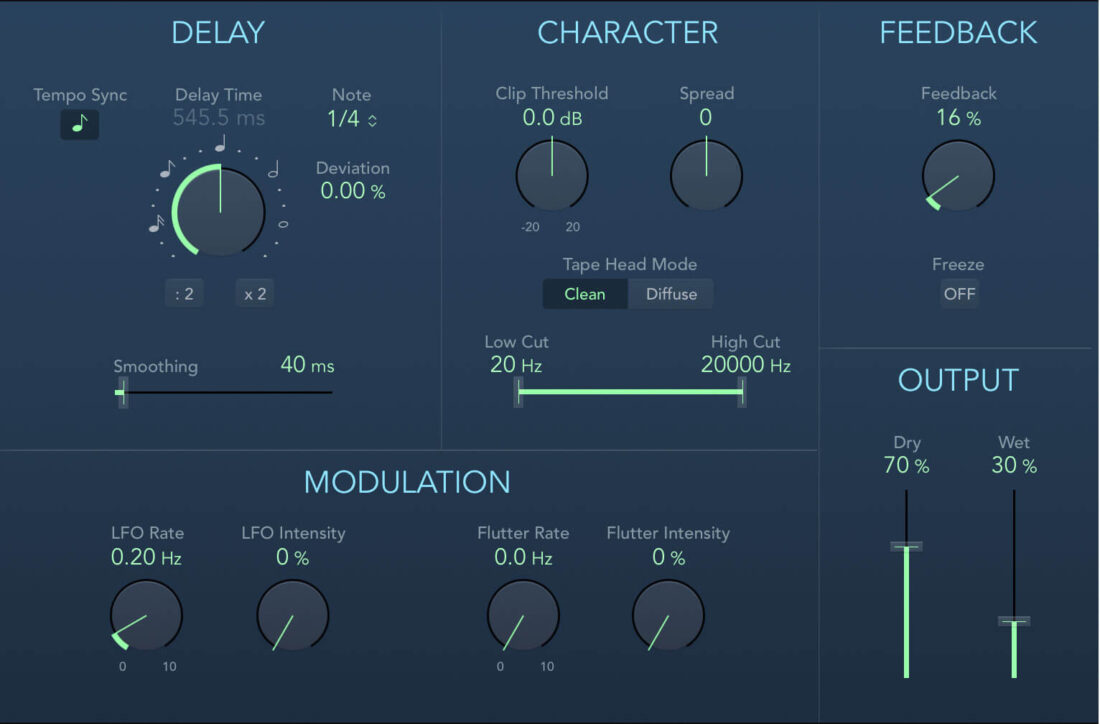The width and height of the screenshot is (1100, 724).
Task: Click the Flutter Intensity 0 % value
Action: [669, 557]
